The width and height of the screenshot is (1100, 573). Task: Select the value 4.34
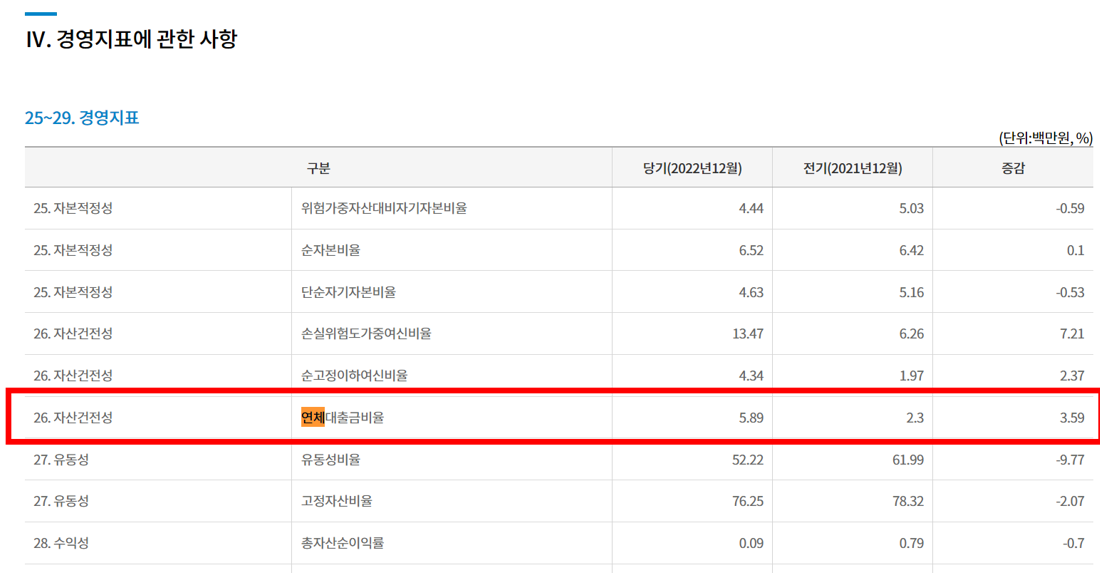pyautogui.click(x=751, y=376)
